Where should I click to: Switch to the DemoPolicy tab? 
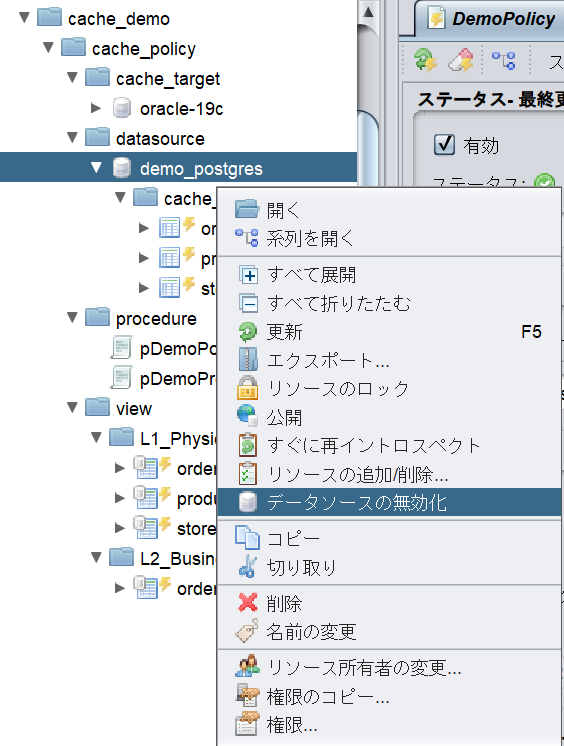[x=492, y=19]
